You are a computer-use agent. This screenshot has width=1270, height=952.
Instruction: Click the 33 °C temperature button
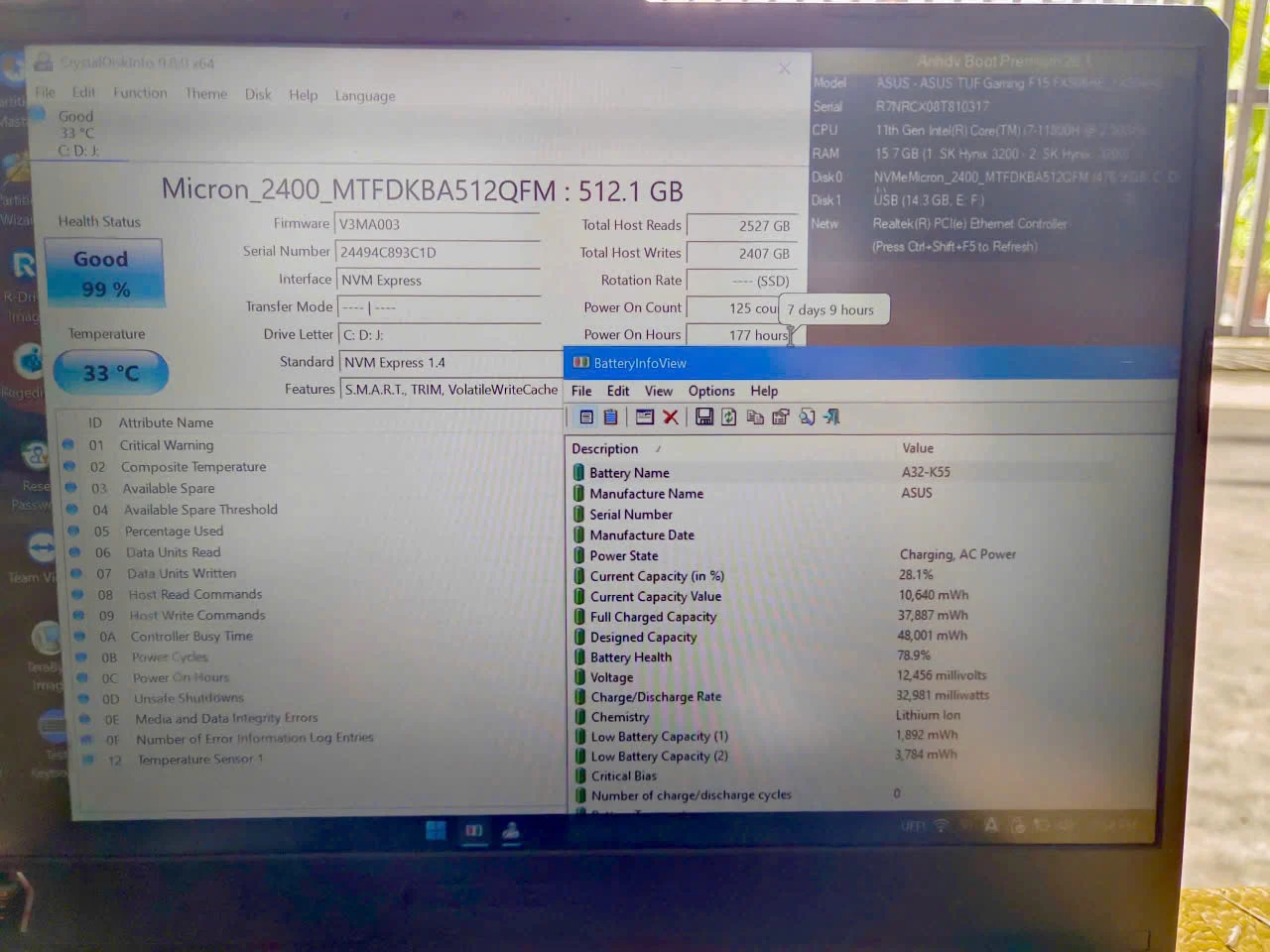point(110,374)
